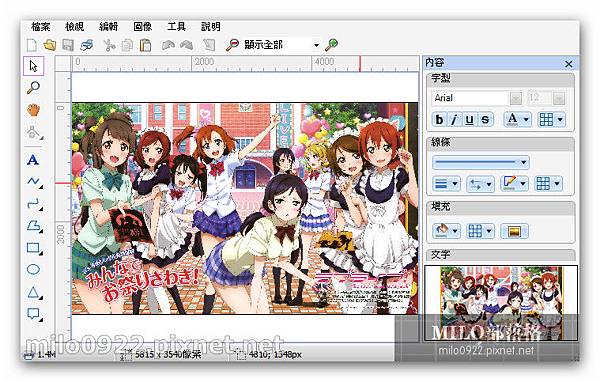Click the '5815 x 3540像素' status text
This screenshot has height=382, width=600.
tap(168, 354)
